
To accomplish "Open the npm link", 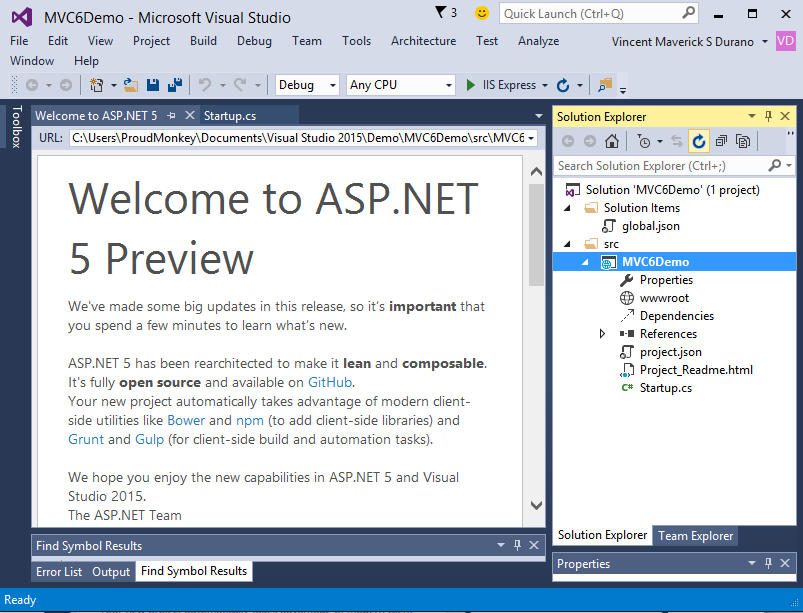I will [249, 421].
